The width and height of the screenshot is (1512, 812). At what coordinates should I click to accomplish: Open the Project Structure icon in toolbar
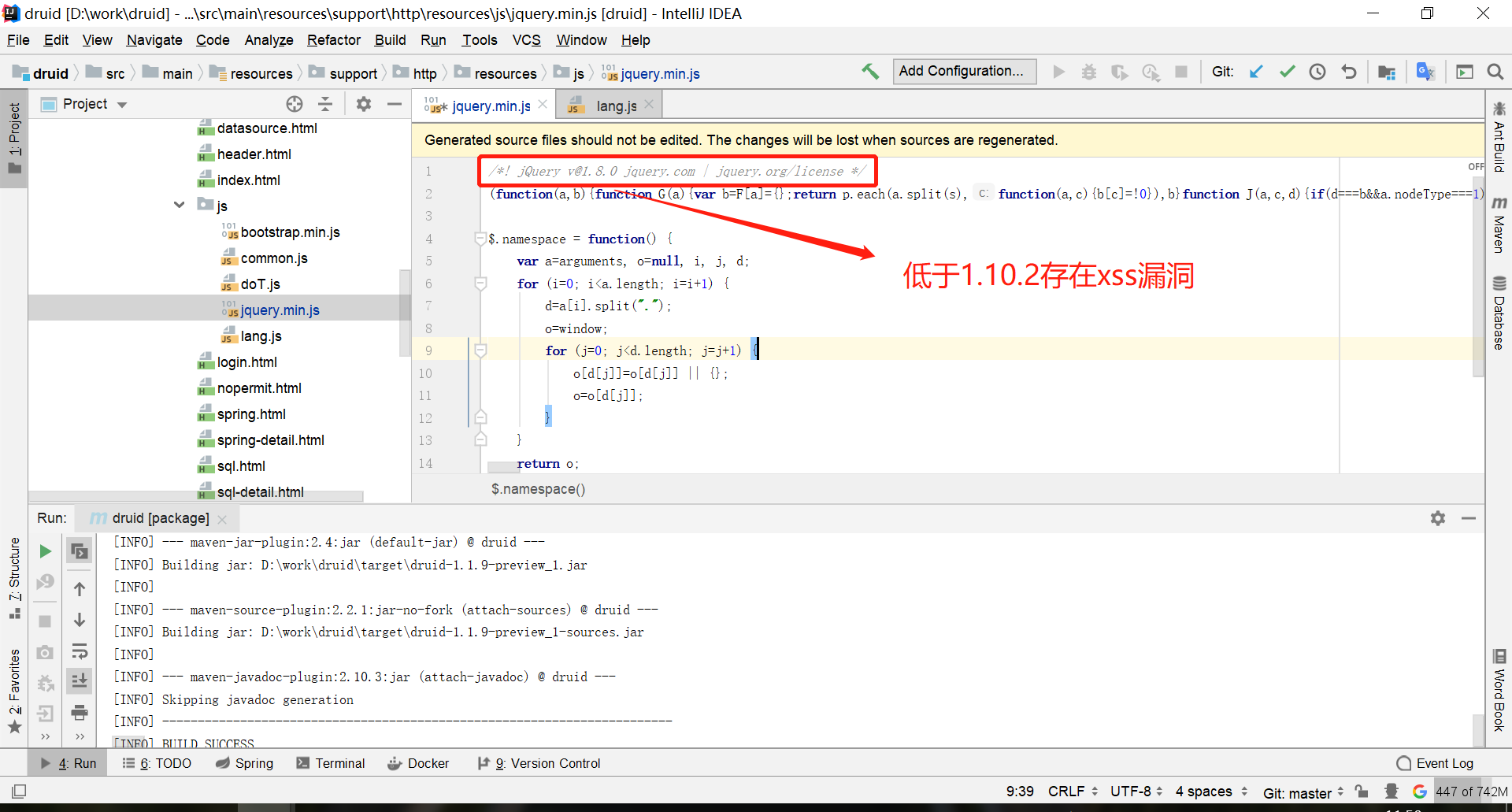pyautogui.click(x=1387, y=72)
